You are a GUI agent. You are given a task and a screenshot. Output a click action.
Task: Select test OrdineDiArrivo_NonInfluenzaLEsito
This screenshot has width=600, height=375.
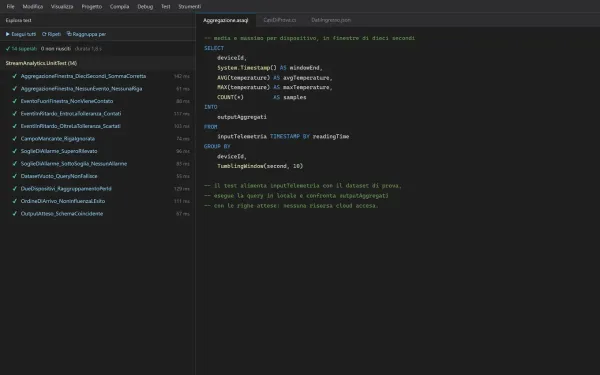[98, 201]
